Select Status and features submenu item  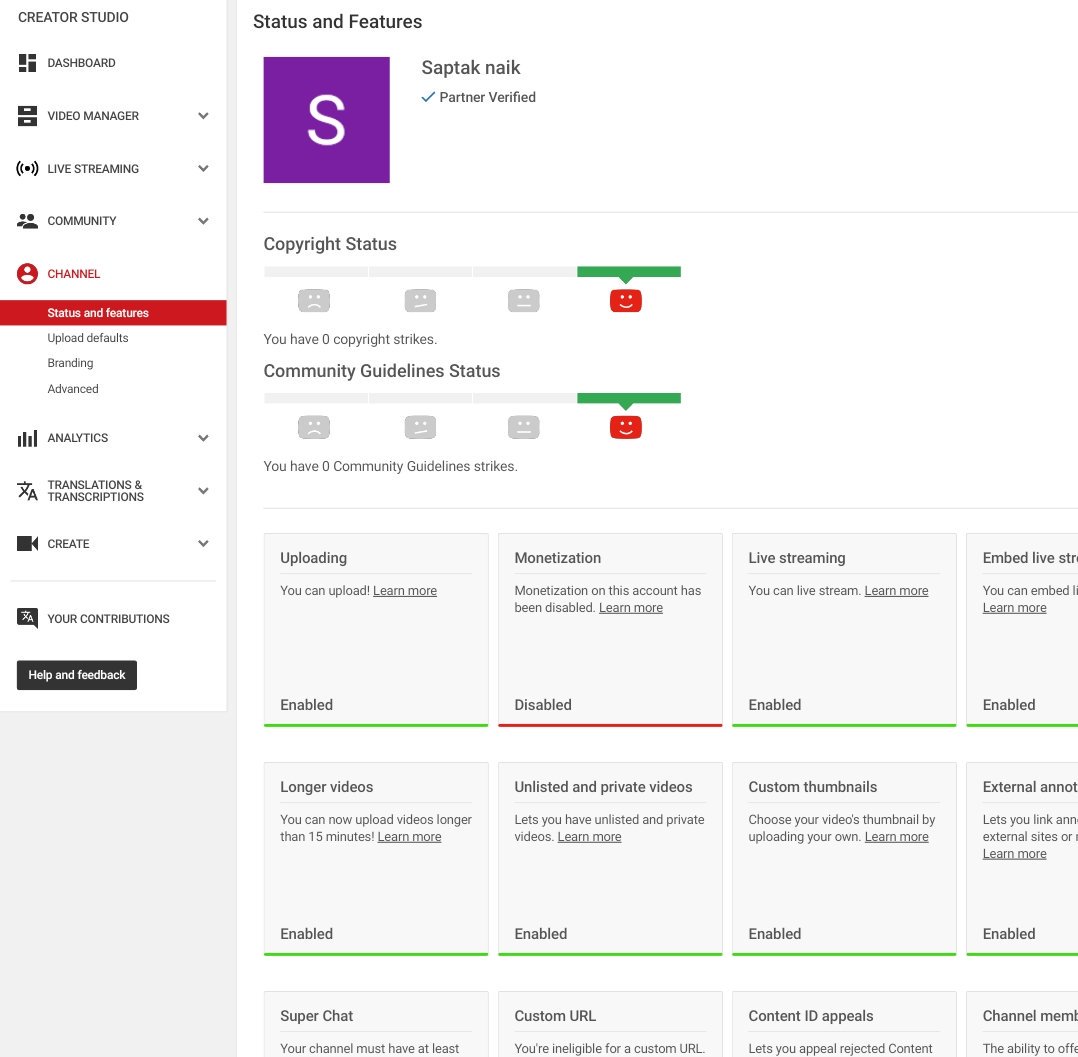point(113,313)
